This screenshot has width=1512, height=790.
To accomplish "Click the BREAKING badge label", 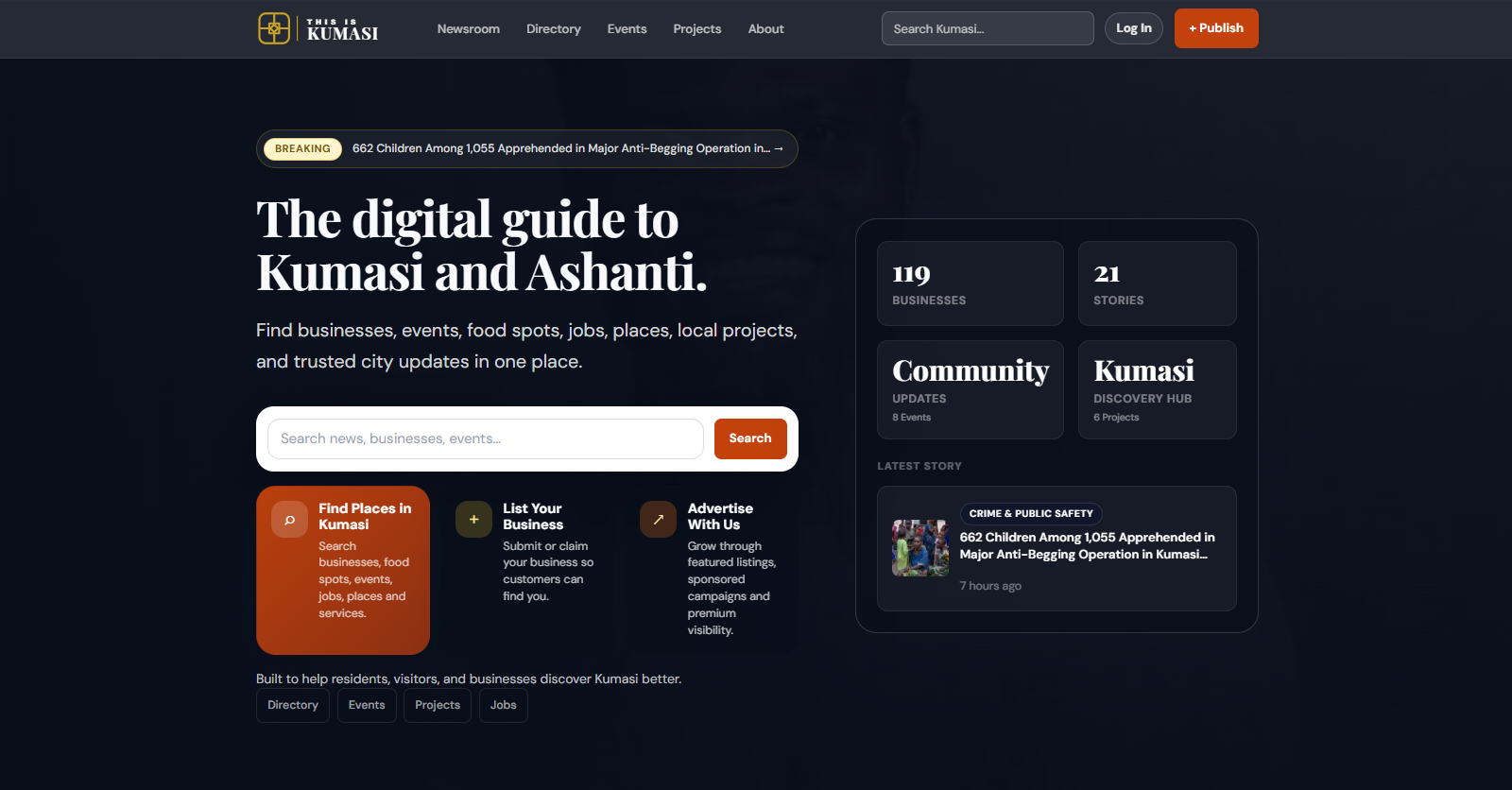I will (303, 148).
